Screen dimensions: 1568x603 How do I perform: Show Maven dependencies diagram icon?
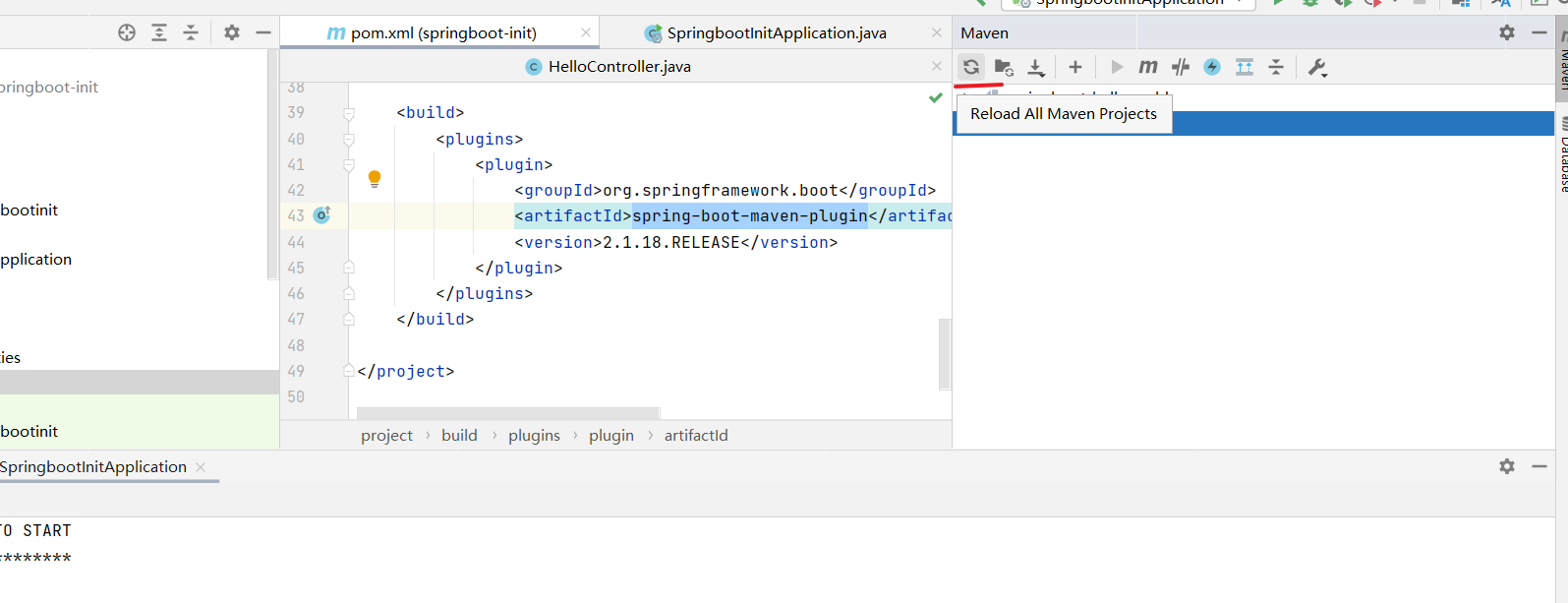pyautogui.click(x=1245, y=67)
